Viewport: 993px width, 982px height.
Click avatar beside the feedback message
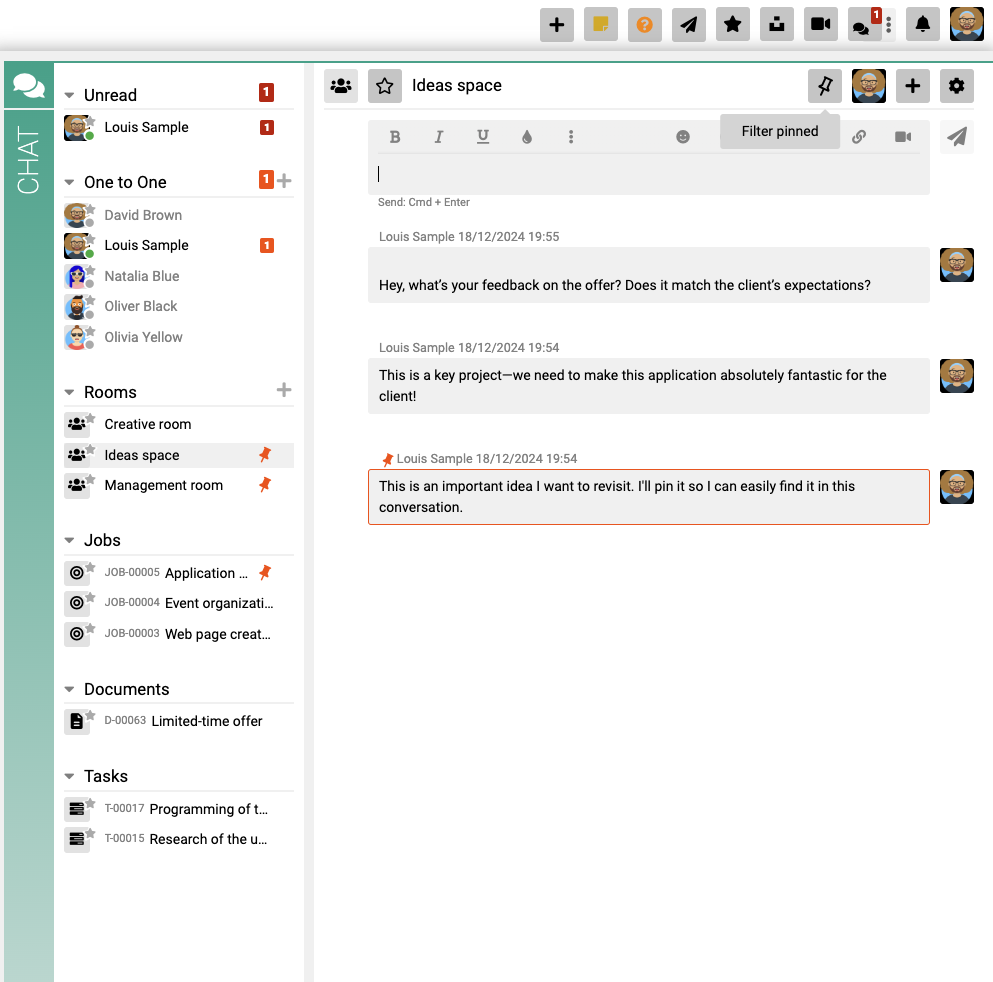[956, 265]
